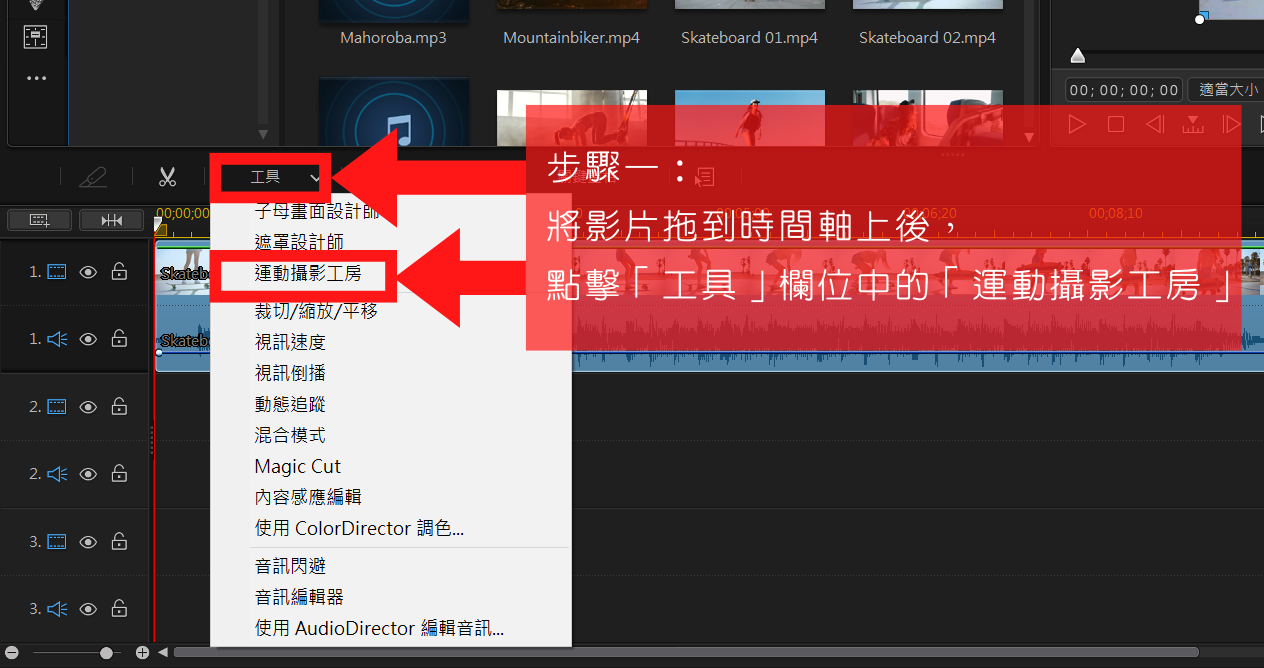Click the timeline fit view icon
Image resolution: width=1264 pixels, height=668 pixels.
point(111,219)
